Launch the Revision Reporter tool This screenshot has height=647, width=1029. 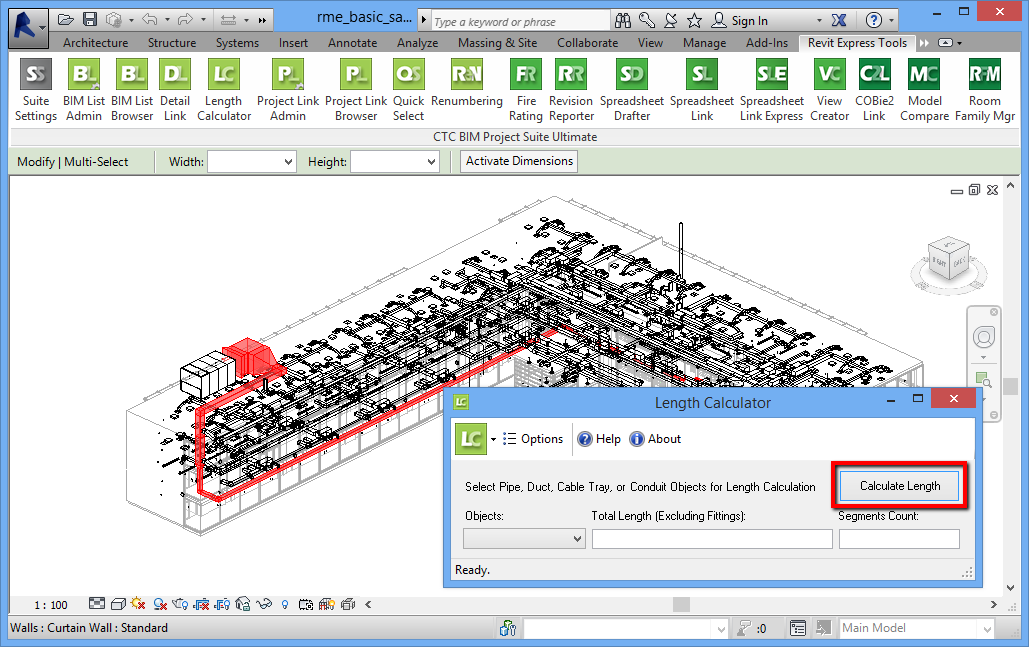pyautogui.click(x=570, y=88)
